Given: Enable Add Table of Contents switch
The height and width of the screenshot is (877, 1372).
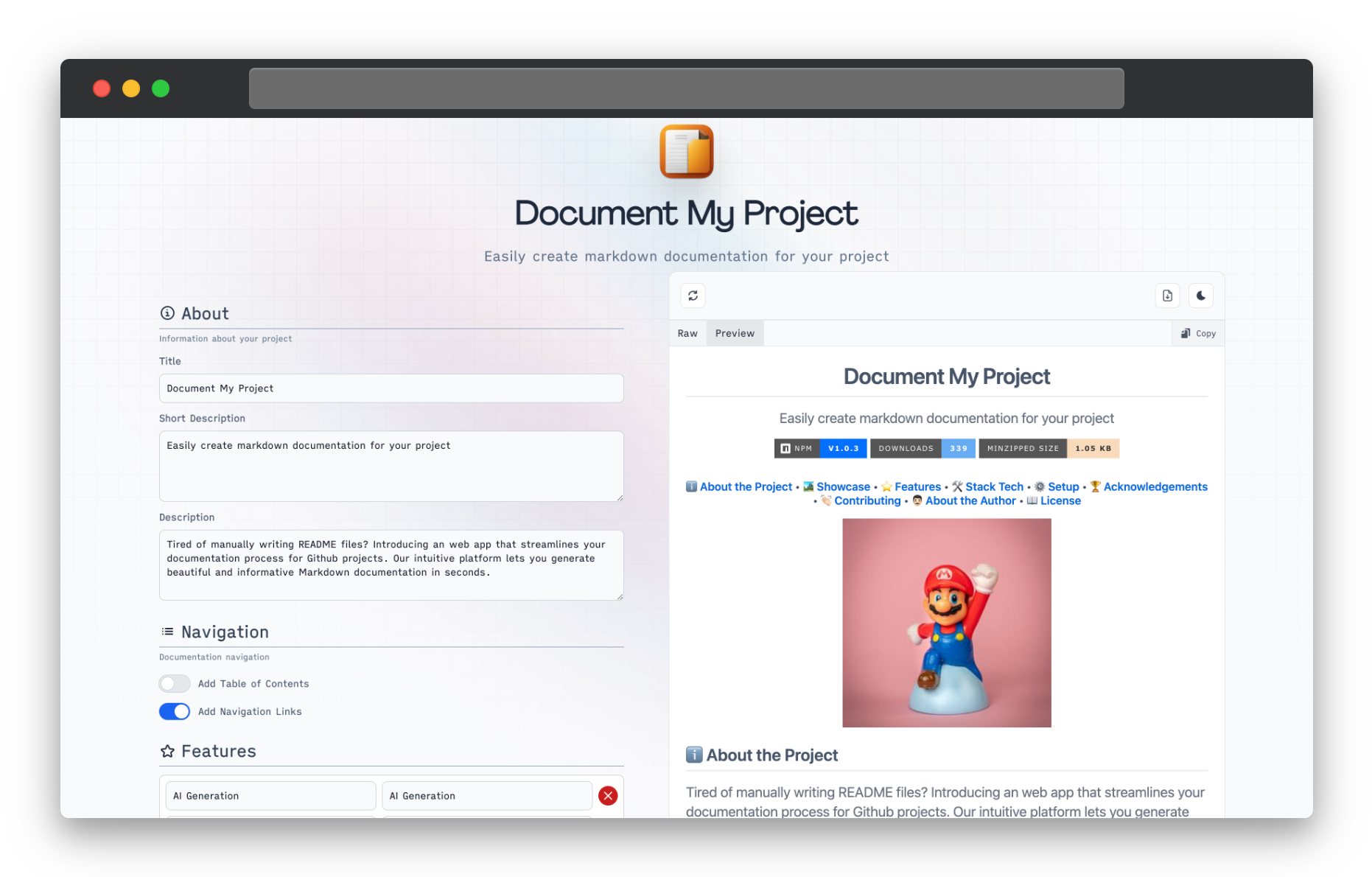Looking at the screenshot, I should (175, 684).
